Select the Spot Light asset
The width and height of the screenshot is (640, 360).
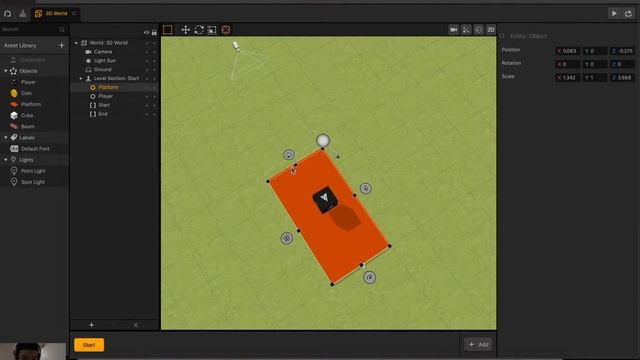pos(32,182)
